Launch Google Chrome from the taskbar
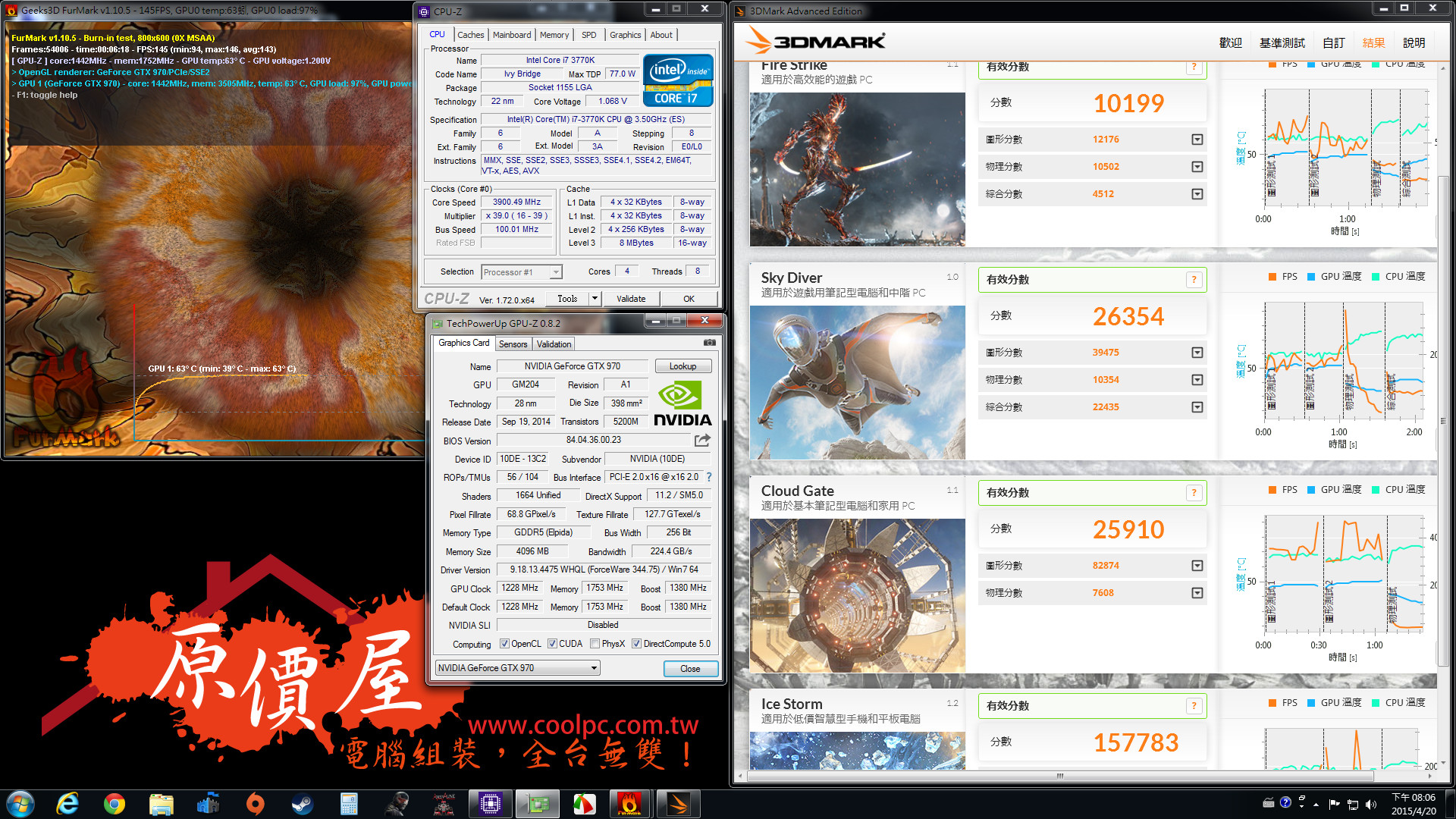 click(115, 804)
